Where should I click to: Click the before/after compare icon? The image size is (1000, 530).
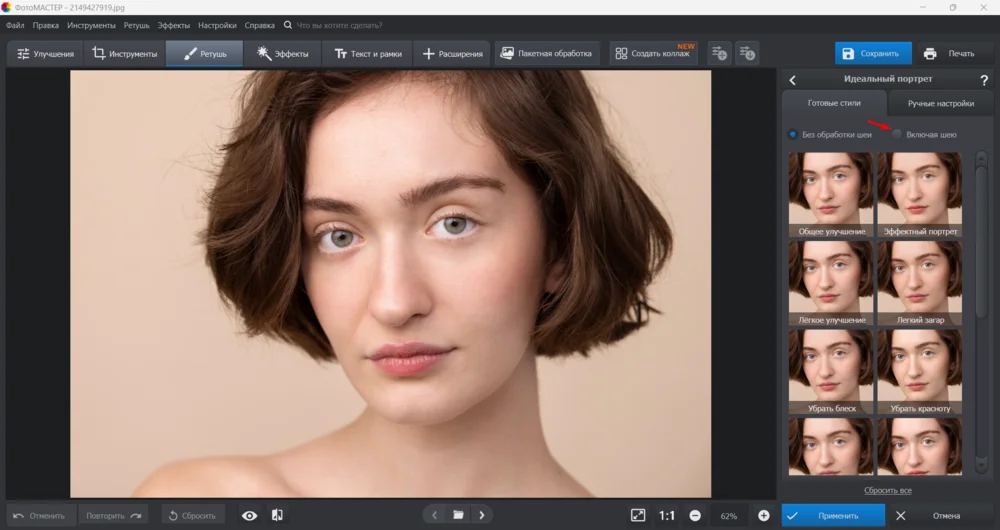(x=277, y=515)
